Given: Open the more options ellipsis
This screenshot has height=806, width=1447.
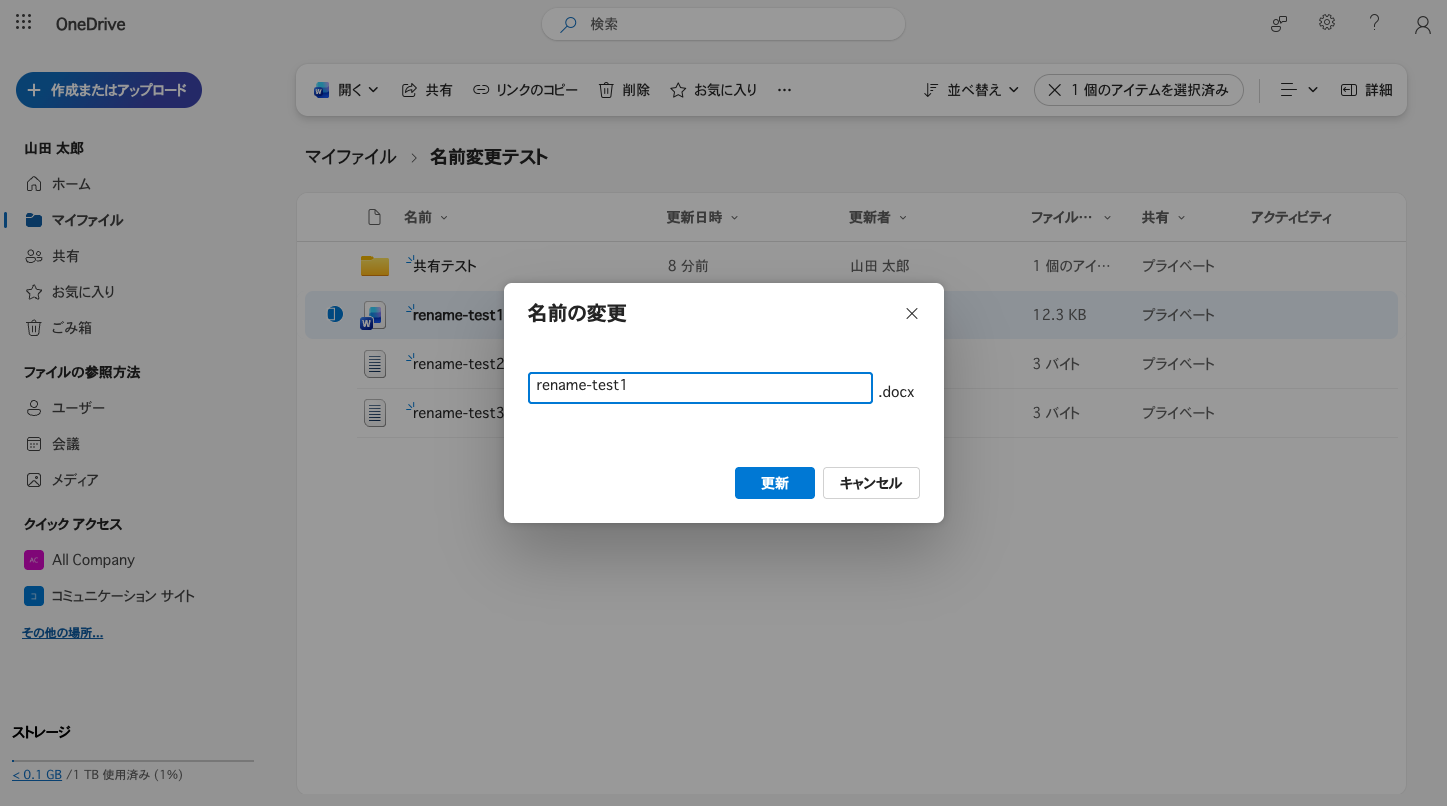Looking at the screenshot, I should (785, 90).
